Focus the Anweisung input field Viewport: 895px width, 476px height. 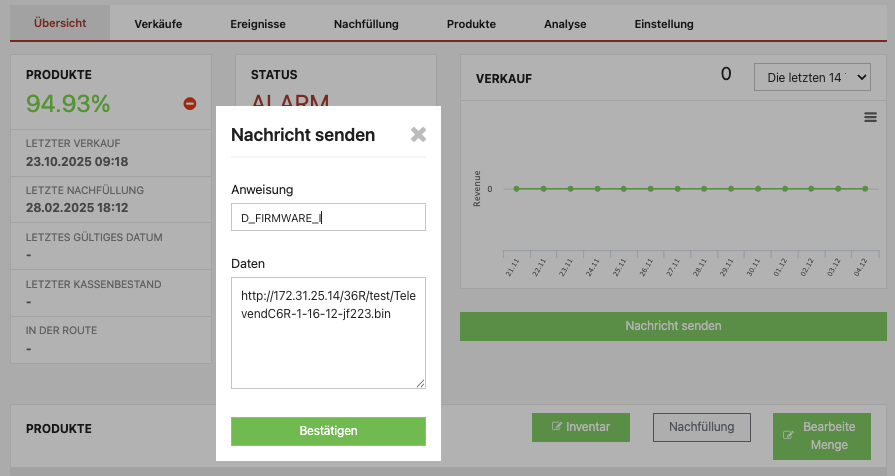pos(328,217)
